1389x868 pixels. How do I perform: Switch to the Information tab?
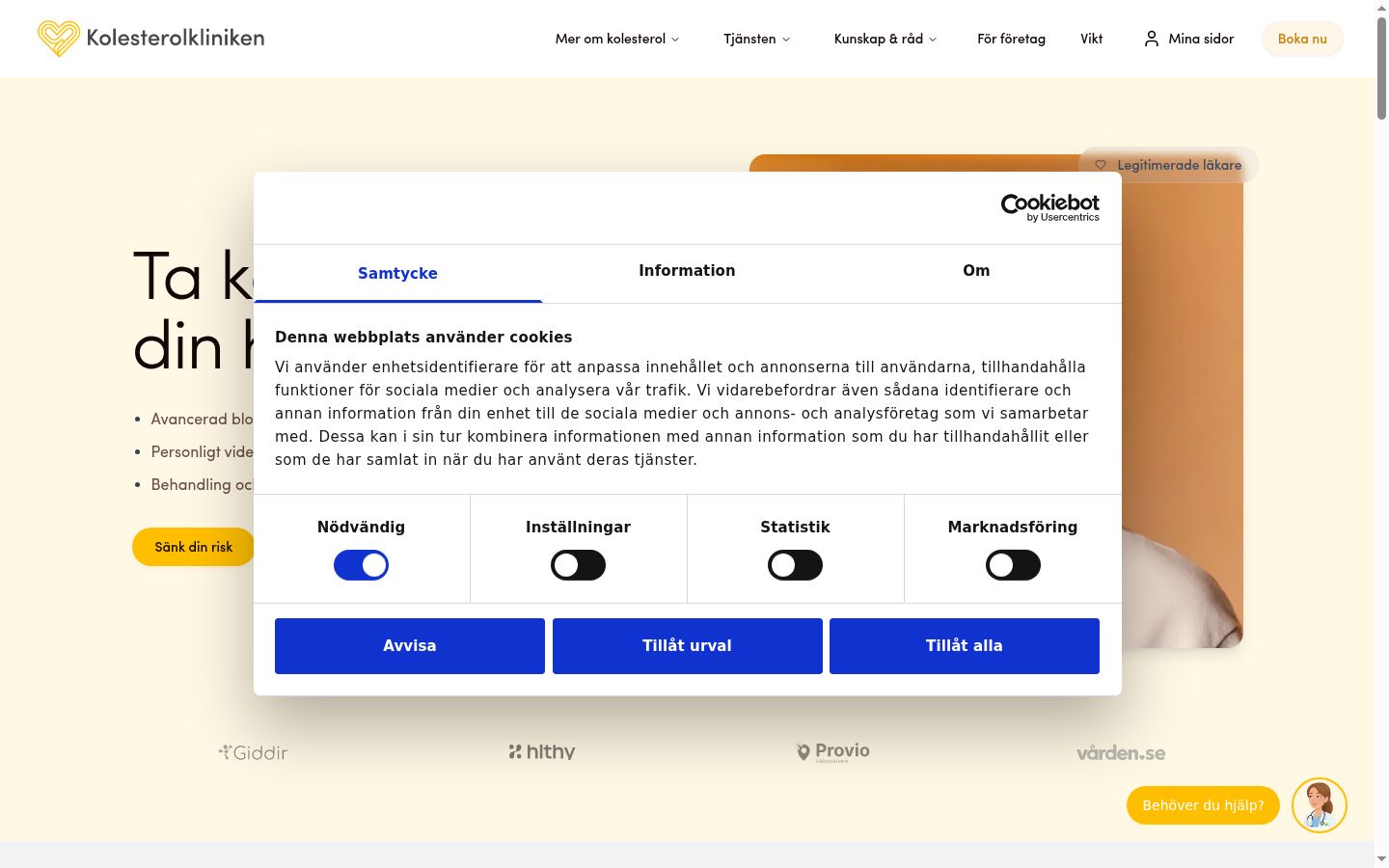click(x=687, y=271)
